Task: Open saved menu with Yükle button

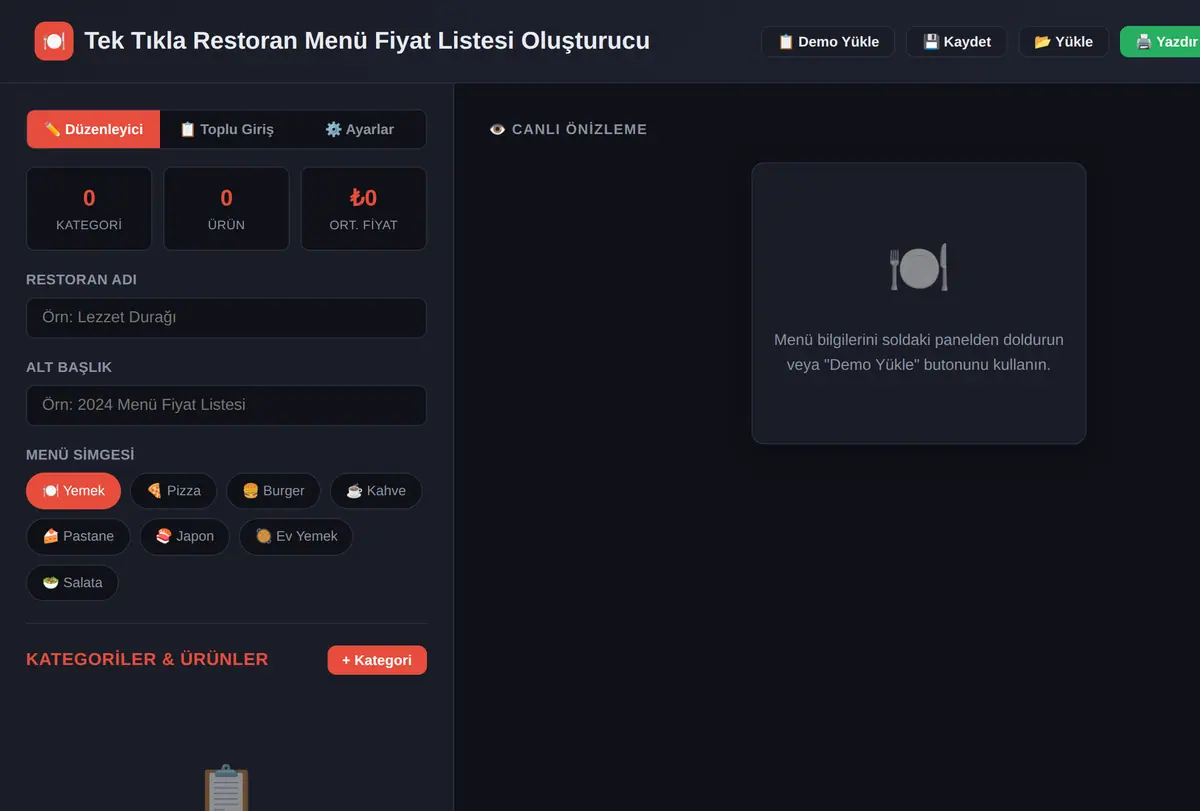Action: coord(1064,42)
